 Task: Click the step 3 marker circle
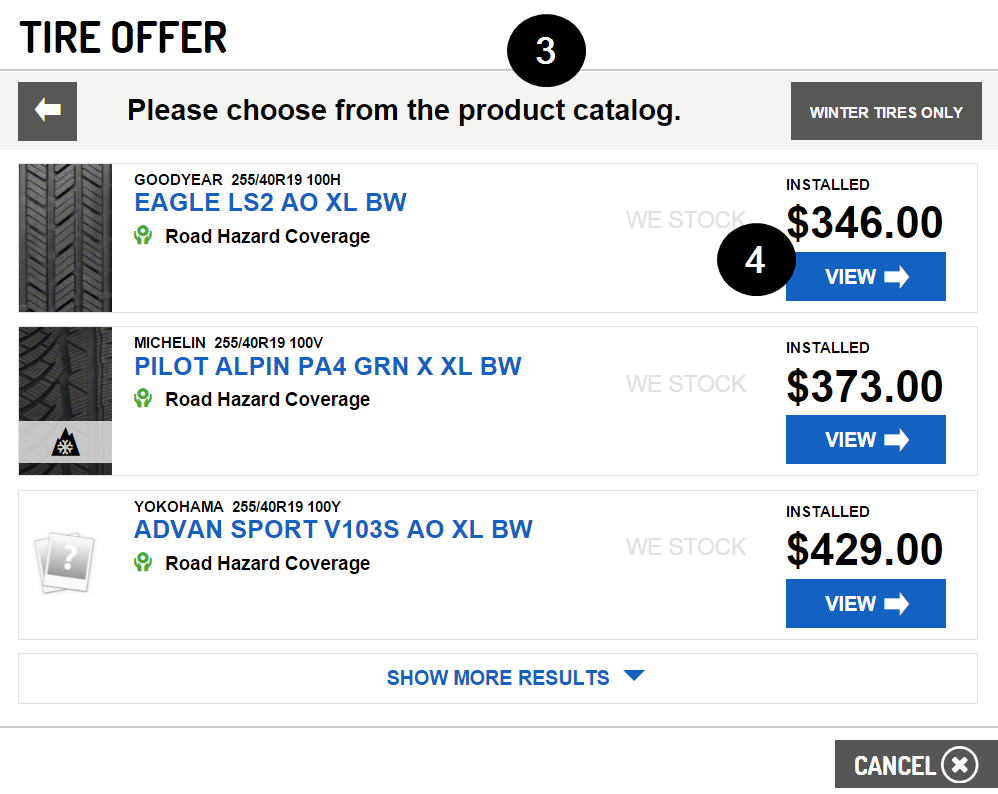[546, 51]
